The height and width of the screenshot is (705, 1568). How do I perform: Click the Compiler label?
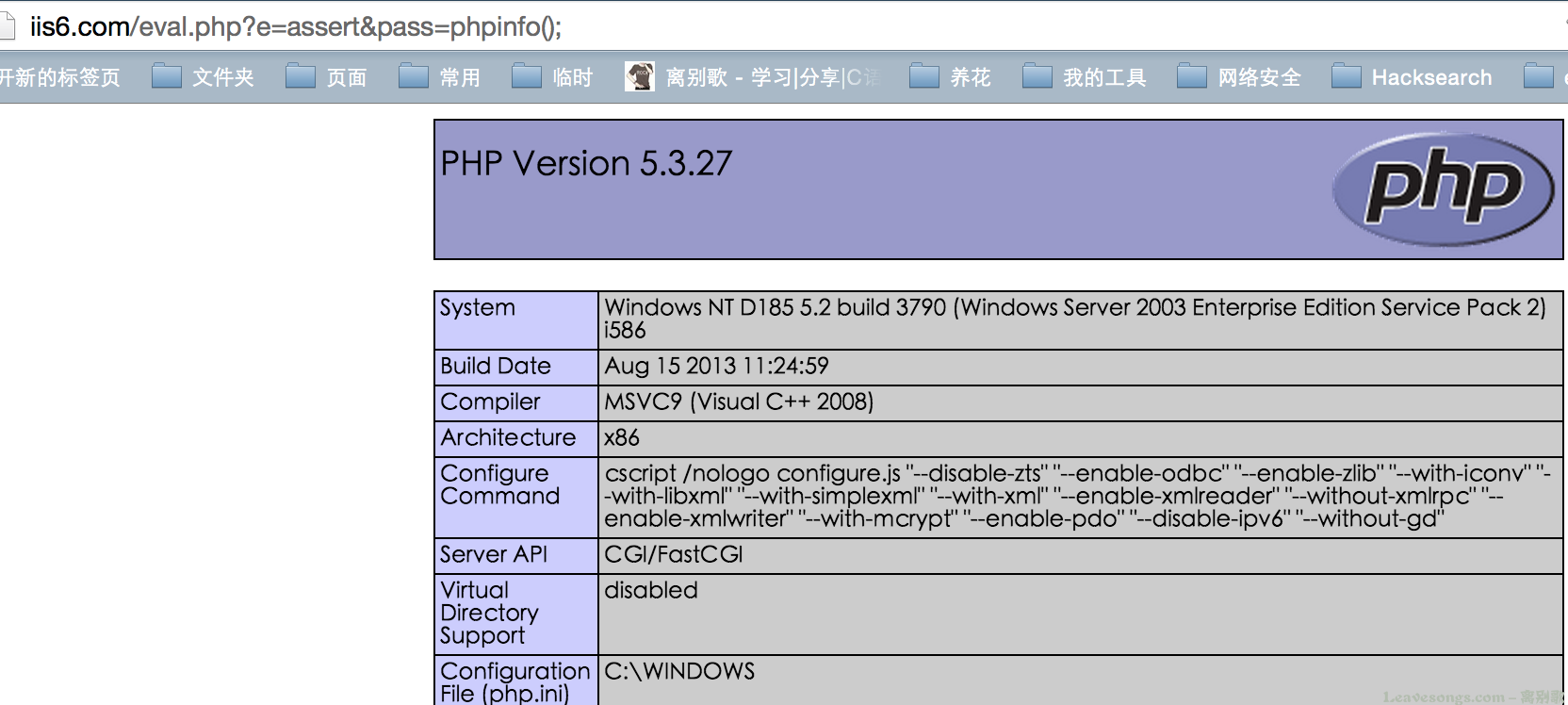click(x=490, y=402)
